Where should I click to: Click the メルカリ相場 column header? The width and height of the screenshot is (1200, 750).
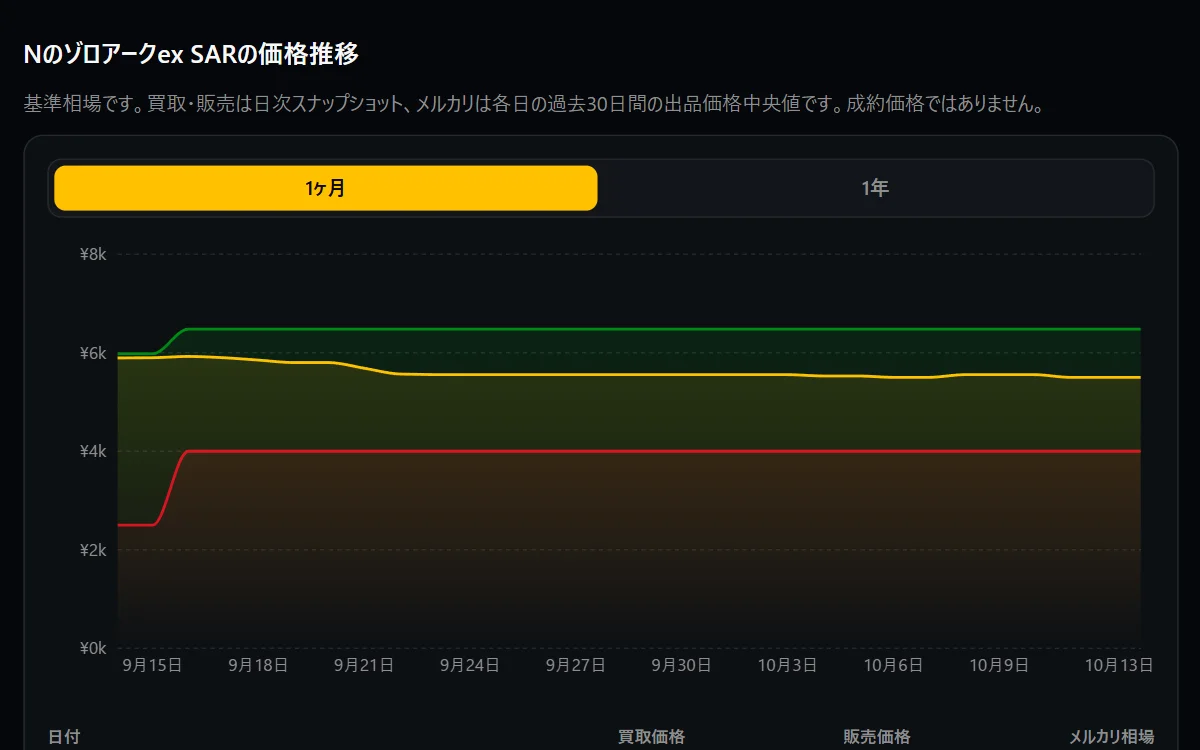[1112, 737]
